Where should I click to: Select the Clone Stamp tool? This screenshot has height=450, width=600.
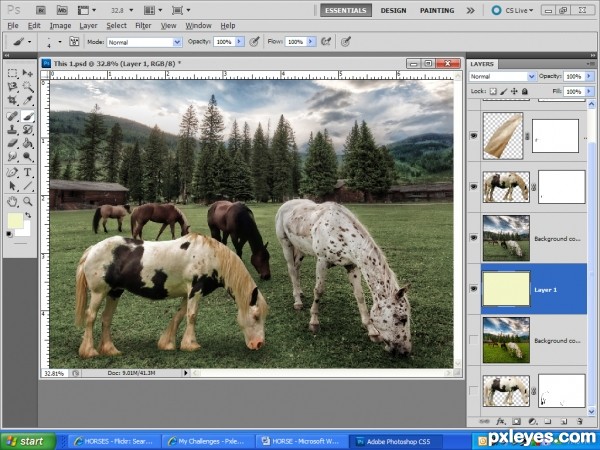(x=12, y=129)
